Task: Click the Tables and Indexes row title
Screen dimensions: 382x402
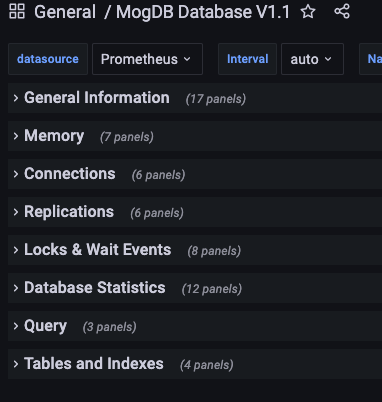Action: (x=94, y=364)
